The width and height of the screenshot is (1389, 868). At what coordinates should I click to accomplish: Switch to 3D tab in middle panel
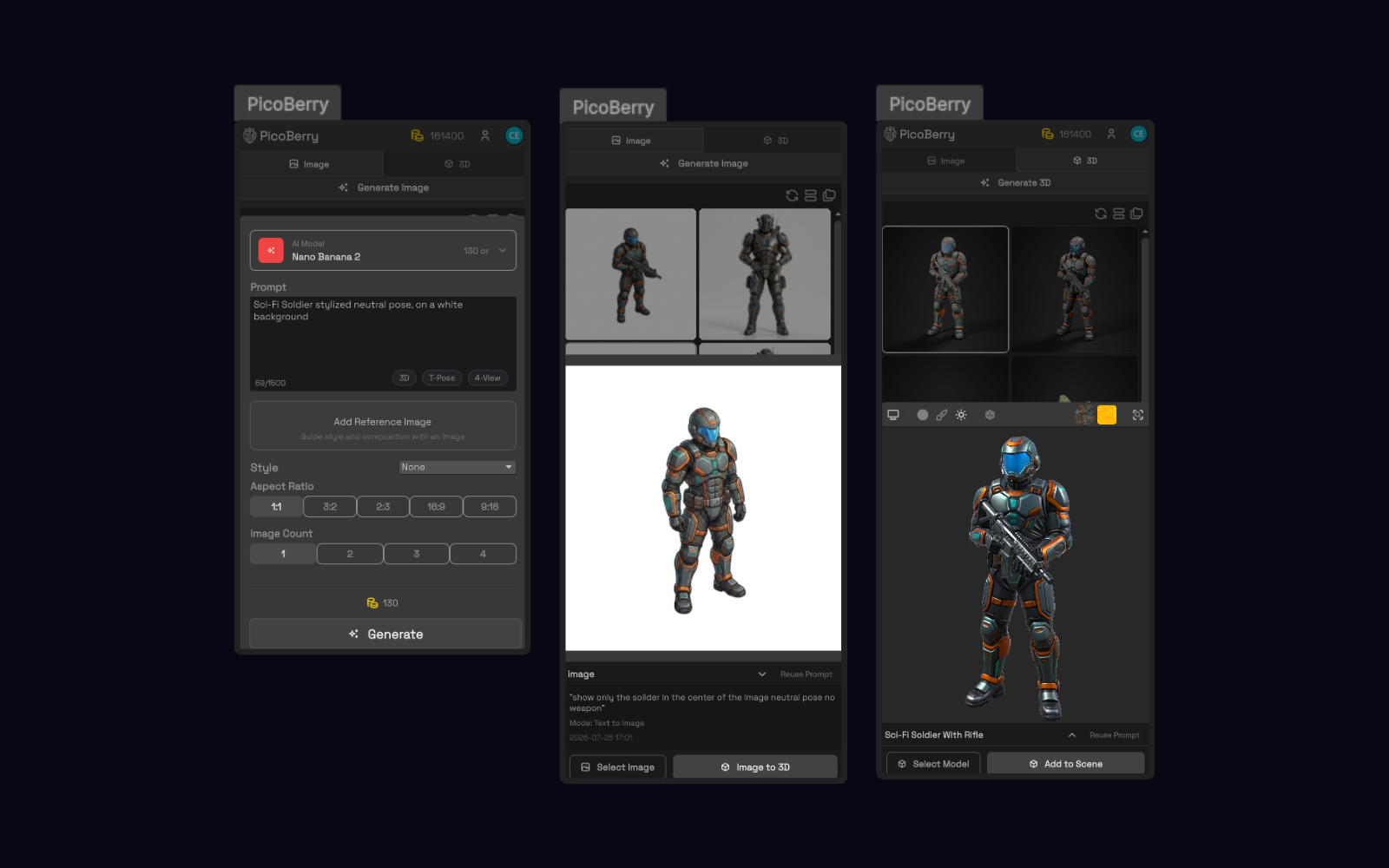773,141
